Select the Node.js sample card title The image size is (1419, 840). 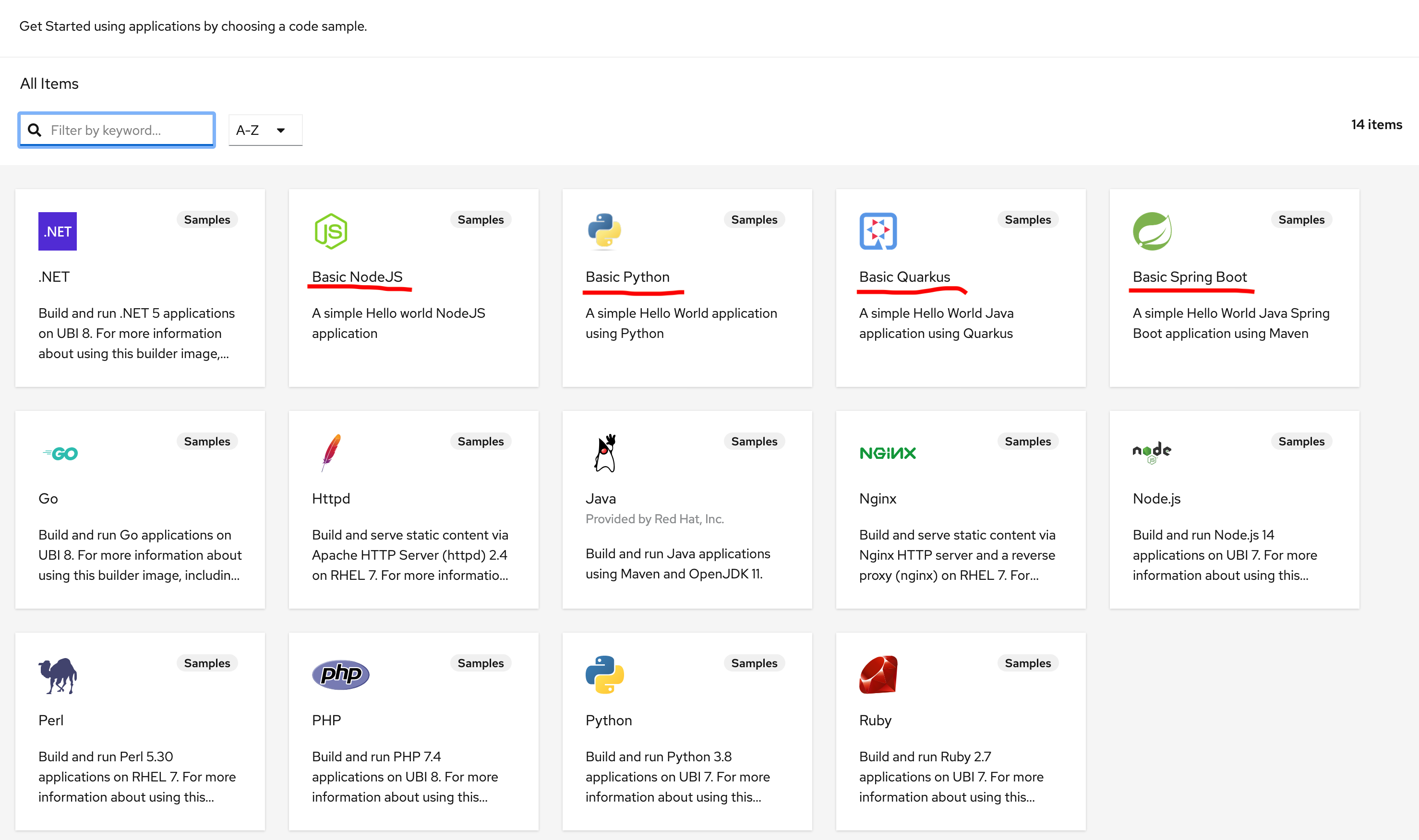[1156, 499]
